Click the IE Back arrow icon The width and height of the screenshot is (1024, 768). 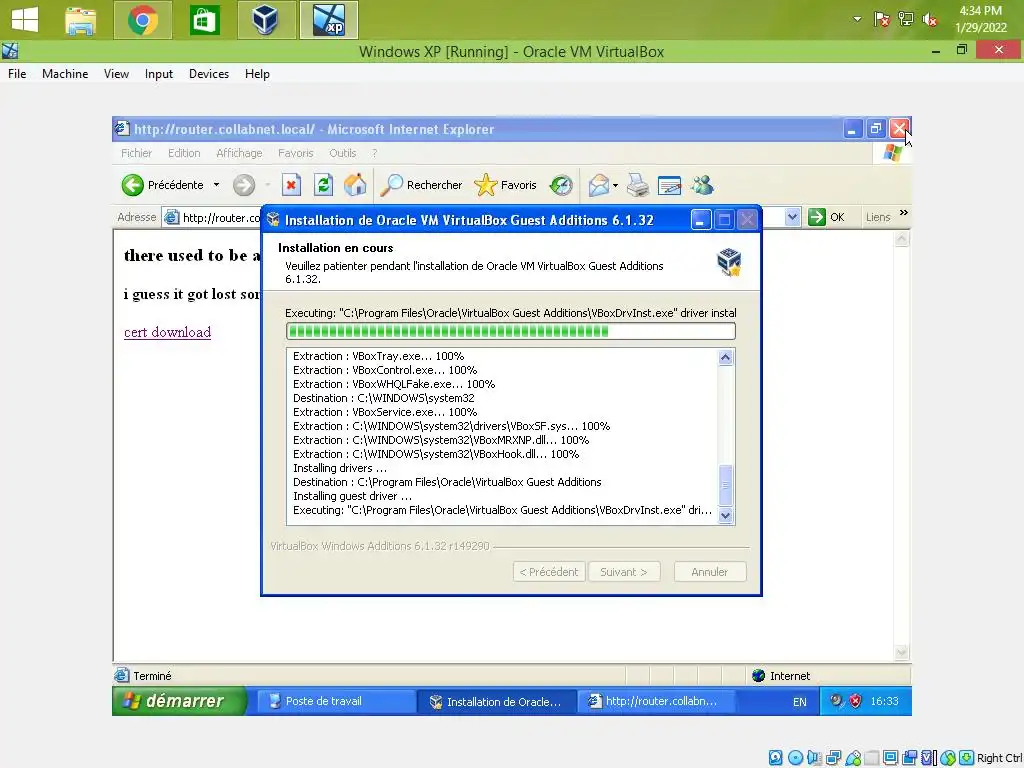tap(133, 185)
